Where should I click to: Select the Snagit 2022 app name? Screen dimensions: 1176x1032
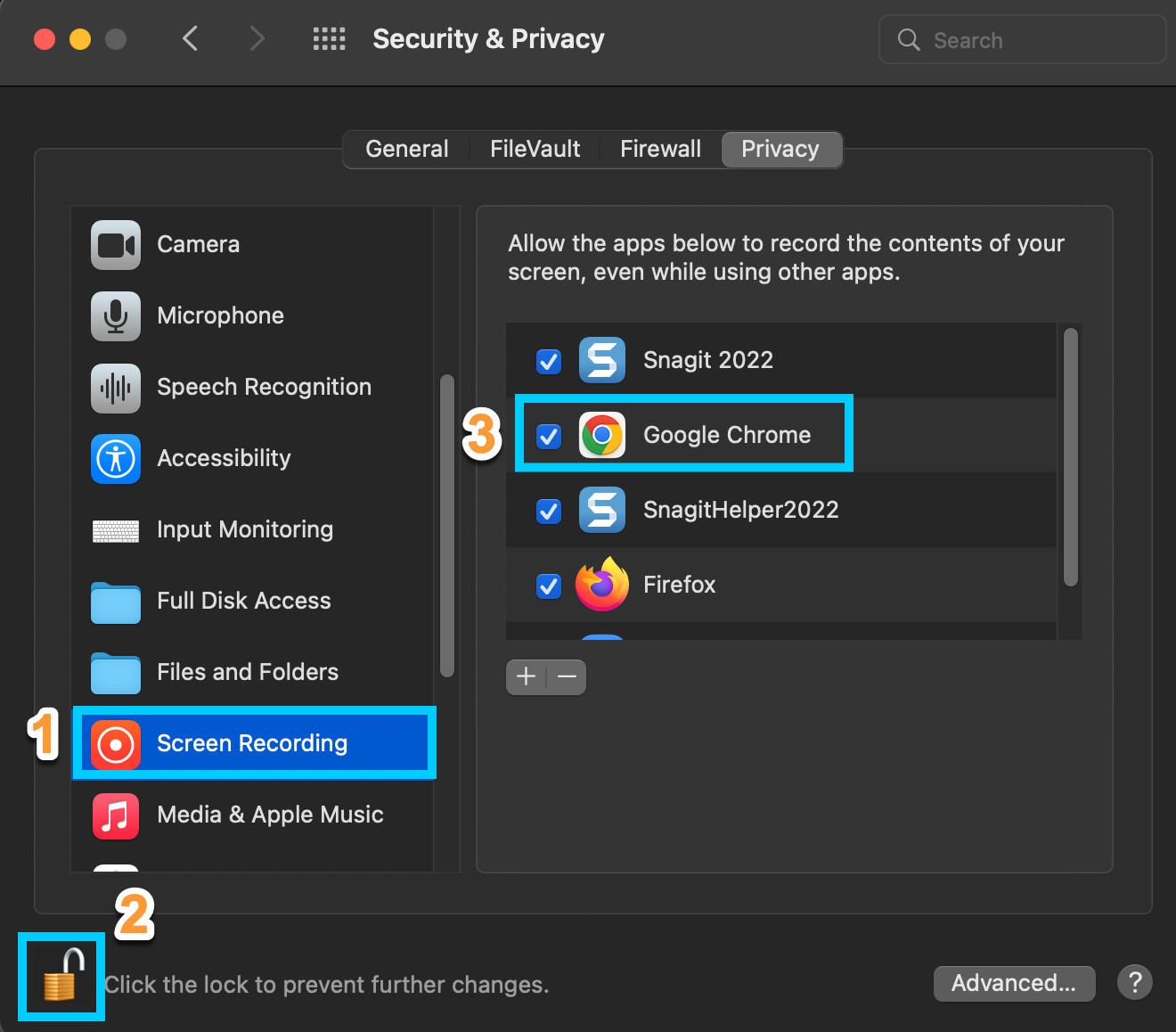[708, 360]
